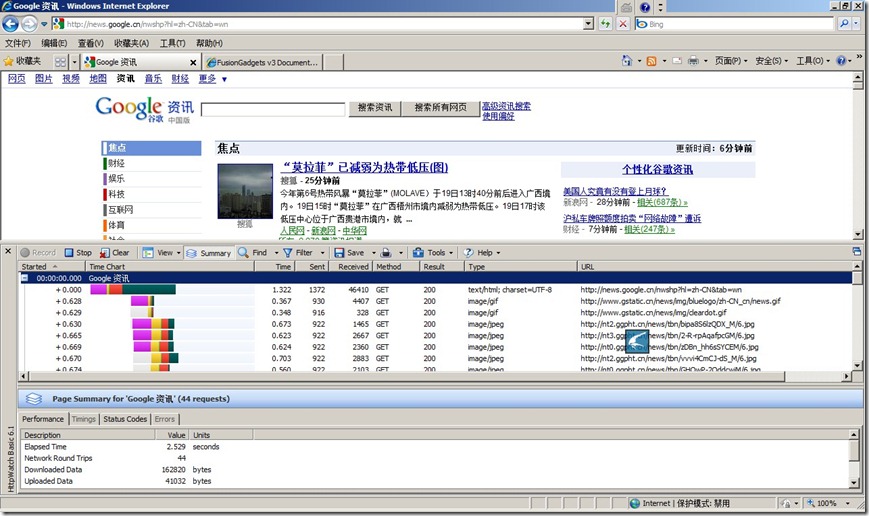The image size is (869, 516).
Task: Open the tab list dropdown arrow
Action: pos(74,62)
